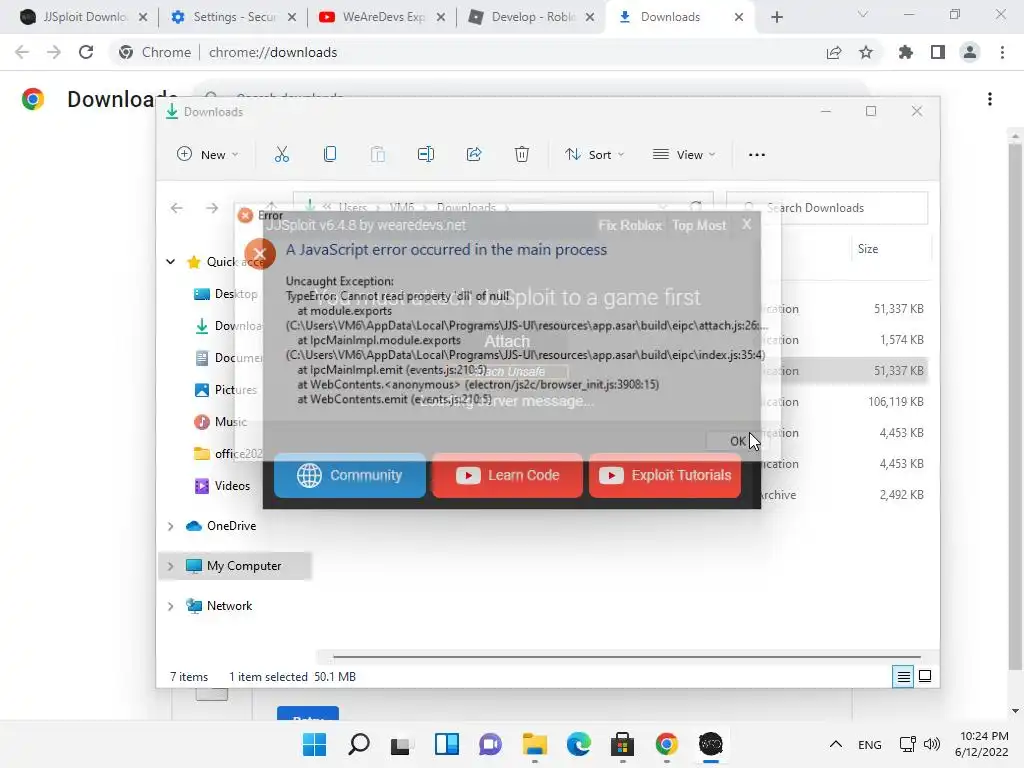1024x768 pixels.
Task: Open Exploit Tutorials in JJSploit
Action: 665,475
